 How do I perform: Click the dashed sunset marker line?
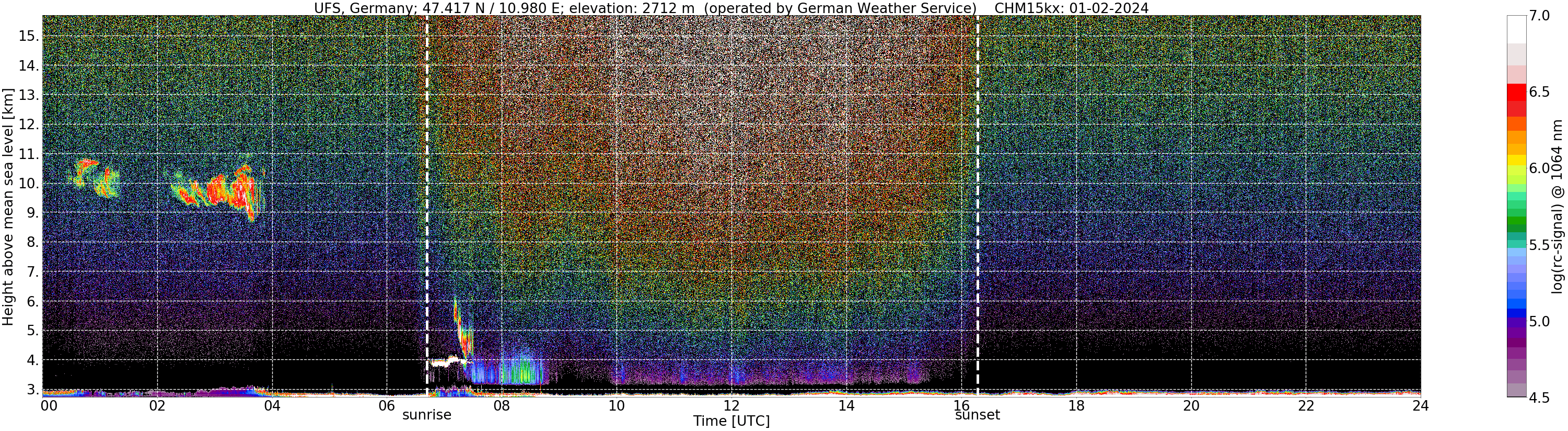tap(978, 207)
